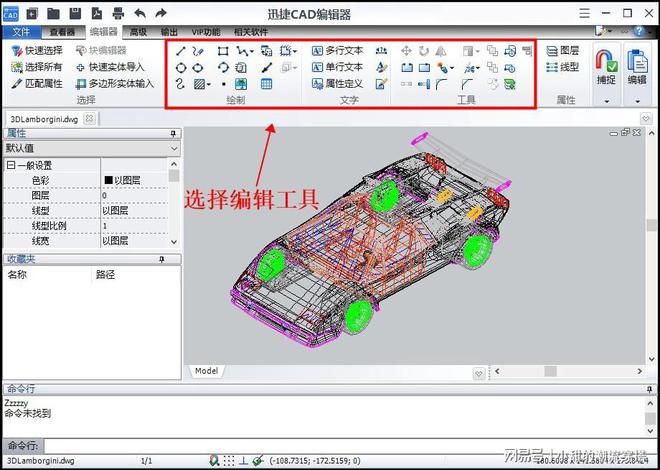Switch to the 输出 output tab
The image size is (660, 470).
[170, 32]
